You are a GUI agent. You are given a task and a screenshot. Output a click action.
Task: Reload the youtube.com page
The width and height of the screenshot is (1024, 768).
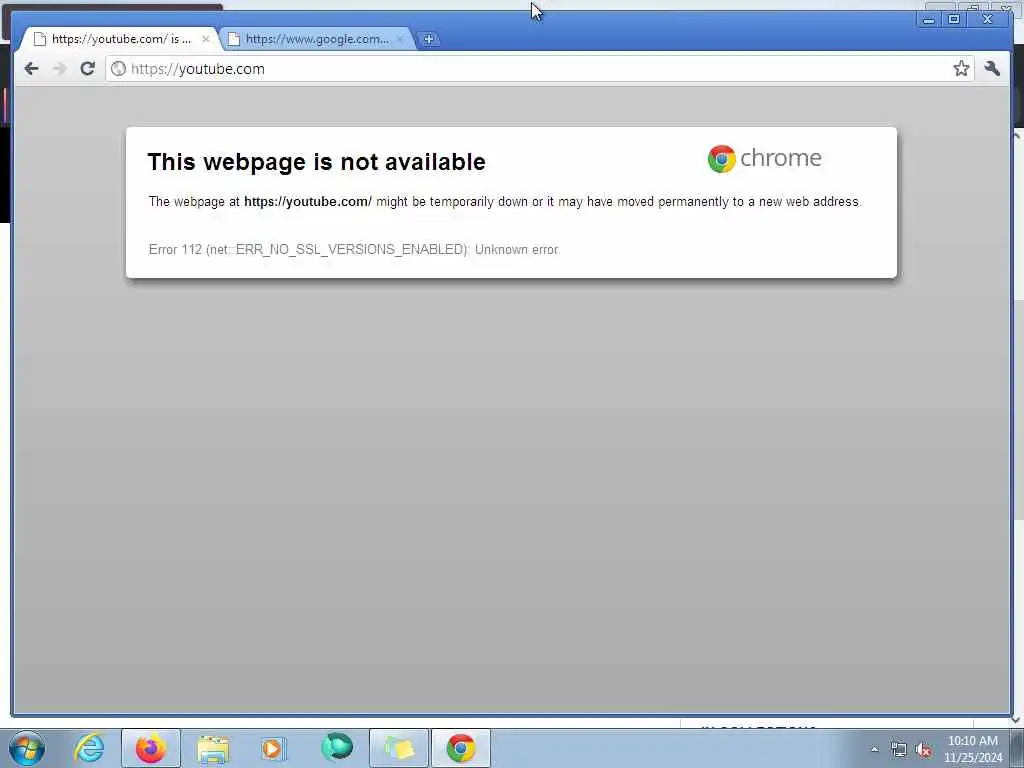(88, 69)
